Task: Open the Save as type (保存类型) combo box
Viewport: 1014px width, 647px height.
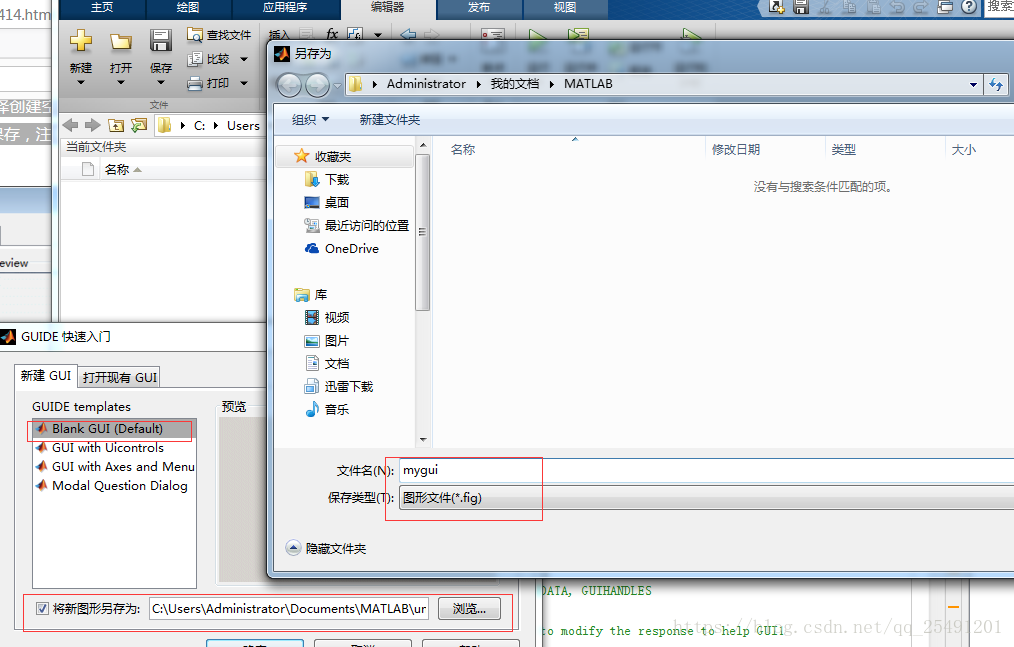Action: click(x=706, y=498)
